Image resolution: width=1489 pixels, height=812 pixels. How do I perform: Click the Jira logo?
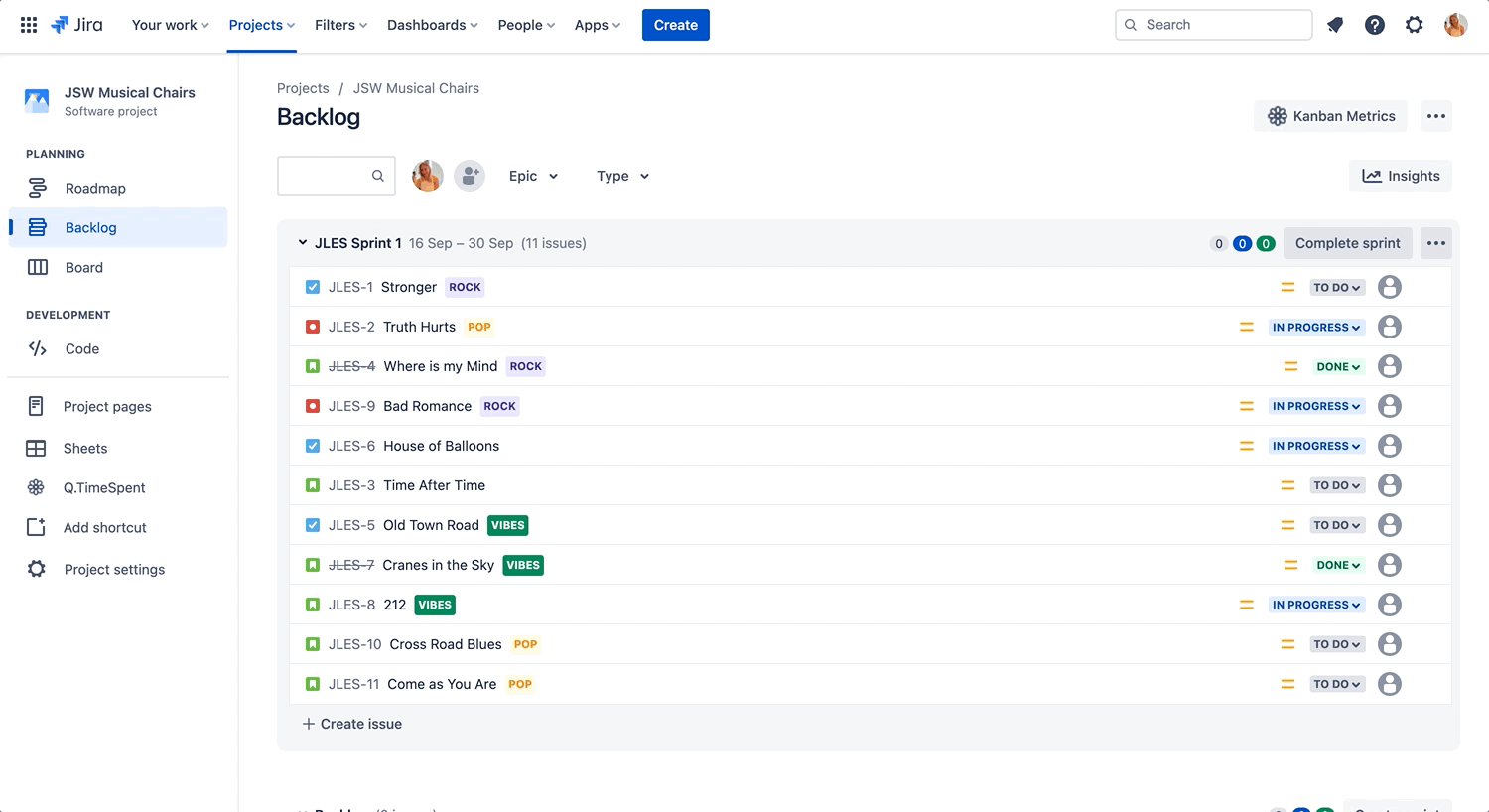(76, 25)
